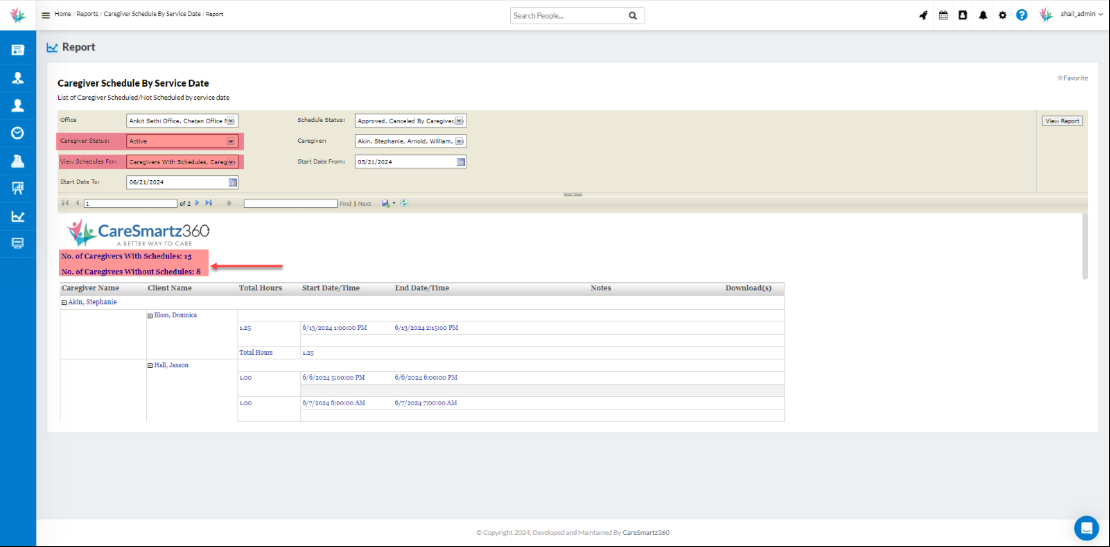Go to next report page arrow
The image size is (1110, 547).
tap(198, 203)
